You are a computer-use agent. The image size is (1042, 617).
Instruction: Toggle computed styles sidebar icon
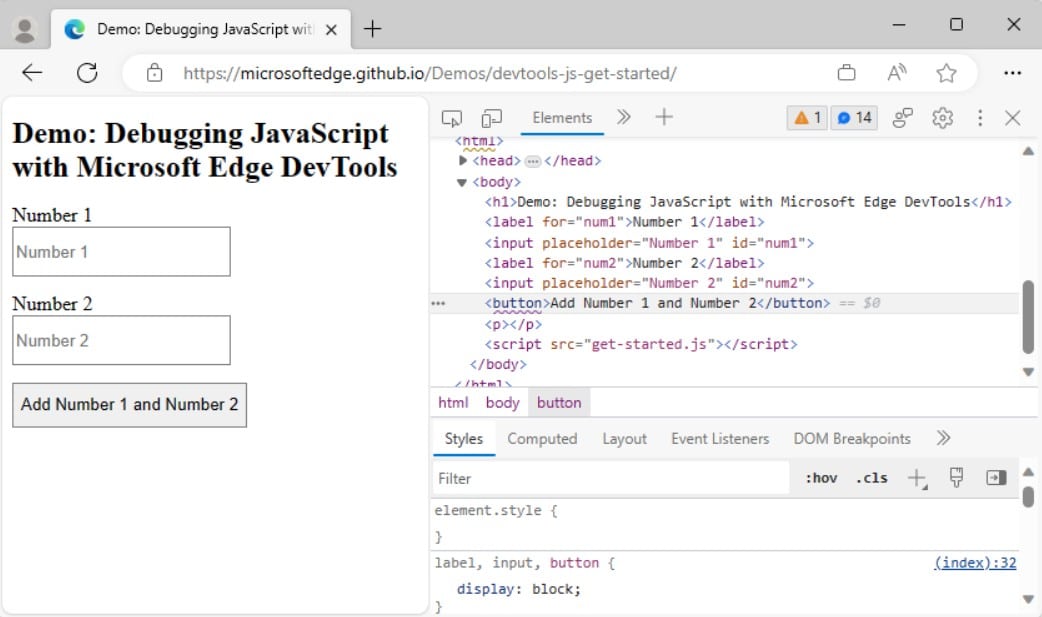pyautogui.click(x=995, y=477)
